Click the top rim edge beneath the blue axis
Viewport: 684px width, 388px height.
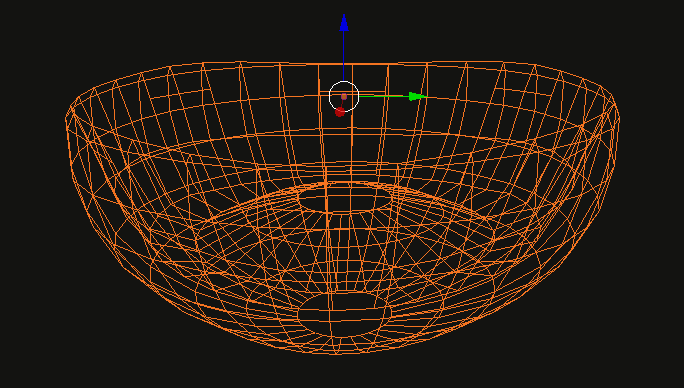pos(344,64)
